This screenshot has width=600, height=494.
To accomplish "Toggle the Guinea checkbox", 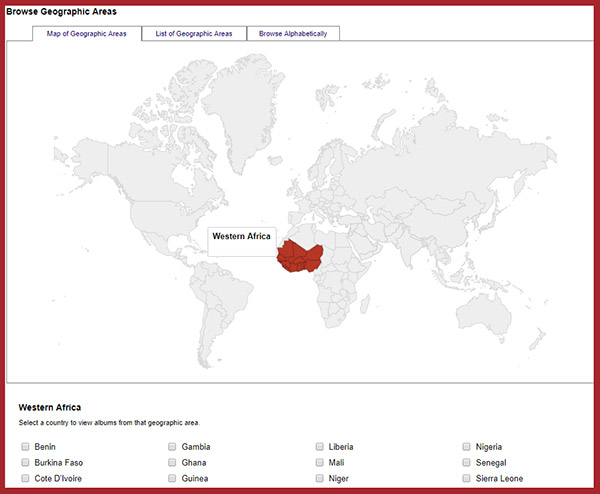I will pos(173,479).
